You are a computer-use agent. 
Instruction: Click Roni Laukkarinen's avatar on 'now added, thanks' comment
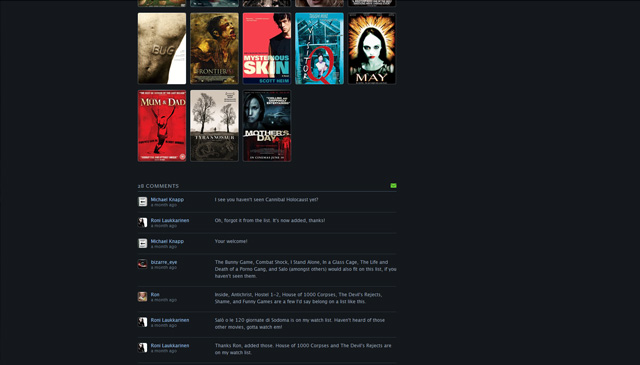point(142,223)
